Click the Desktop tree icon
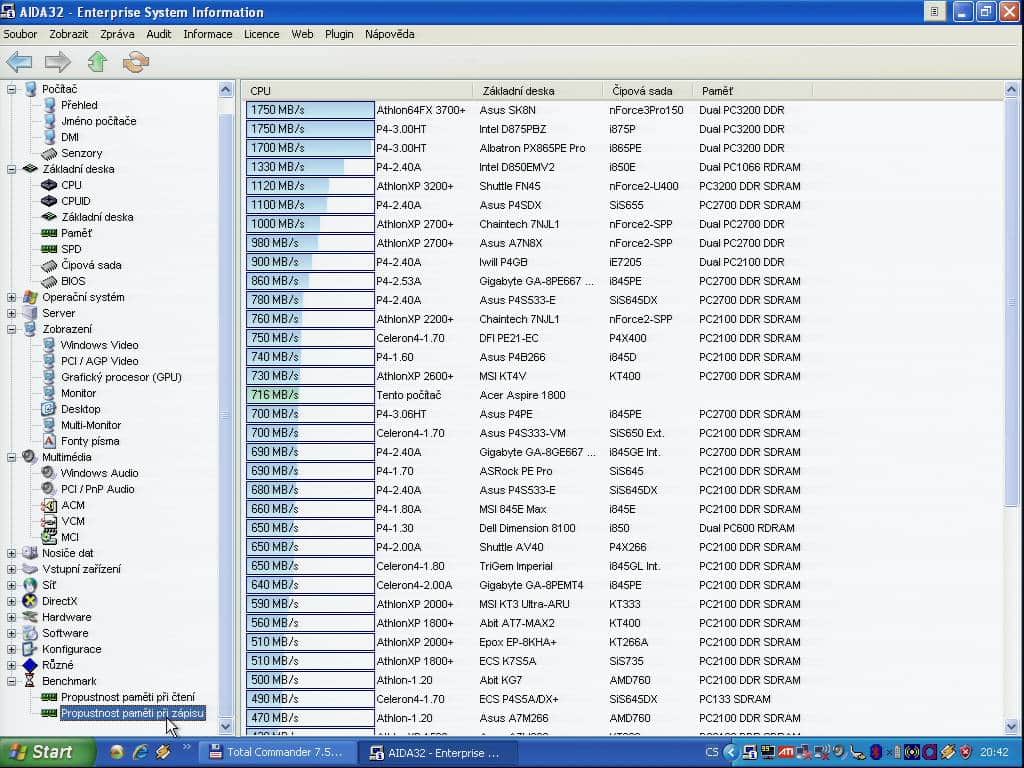1024x768 pixels. coord(49,409)
